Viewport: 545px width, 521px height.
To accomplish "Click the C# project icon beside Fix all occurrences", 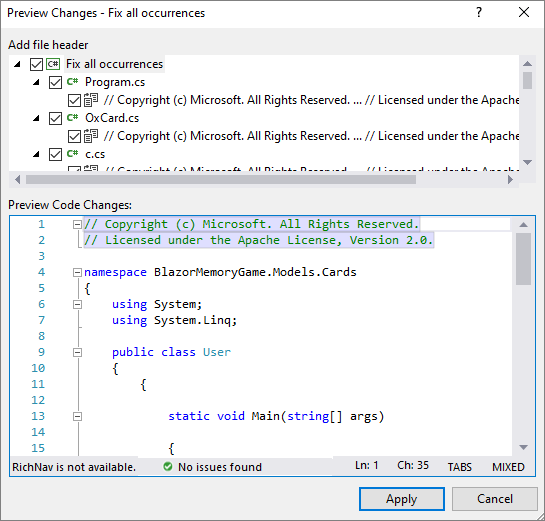I will point(53,64).
